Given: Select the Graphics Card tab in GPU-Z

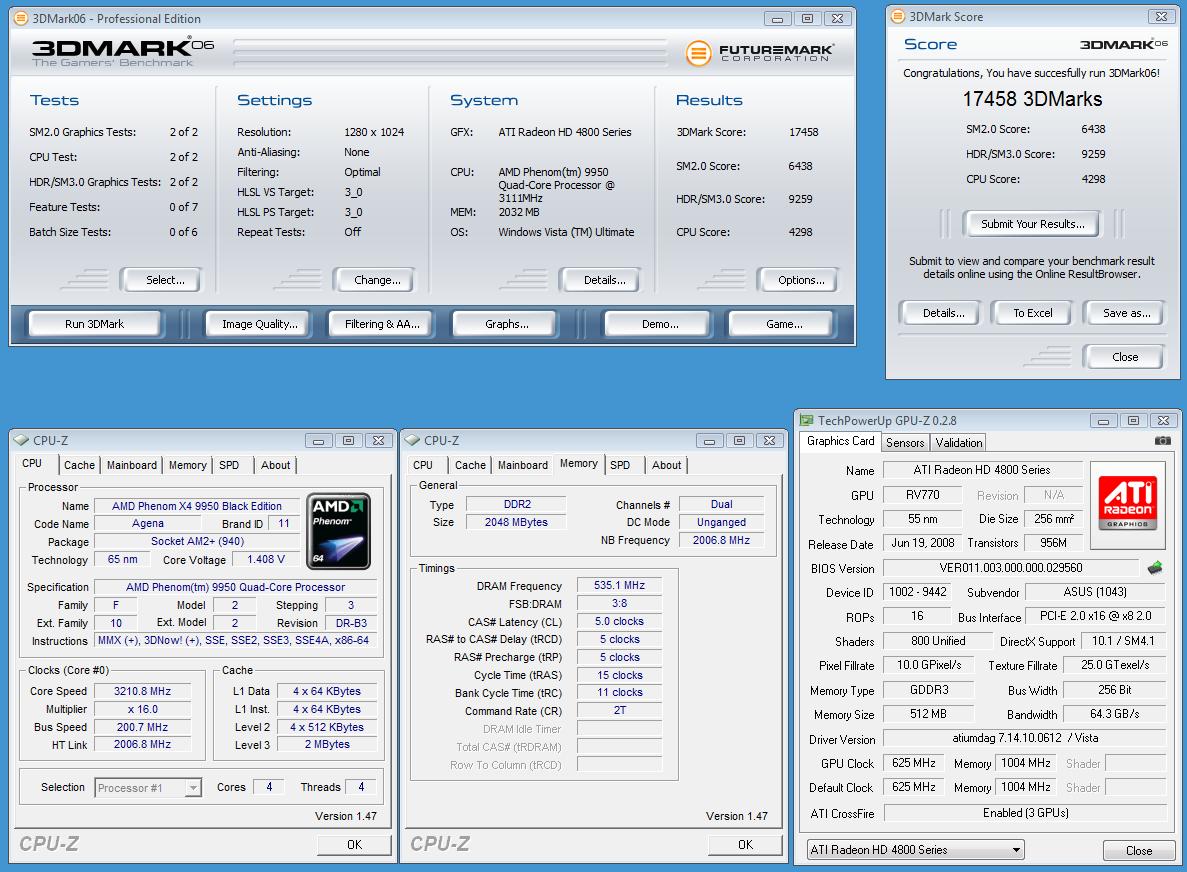Looking at the screenshot, I should [x=840, y=441].
